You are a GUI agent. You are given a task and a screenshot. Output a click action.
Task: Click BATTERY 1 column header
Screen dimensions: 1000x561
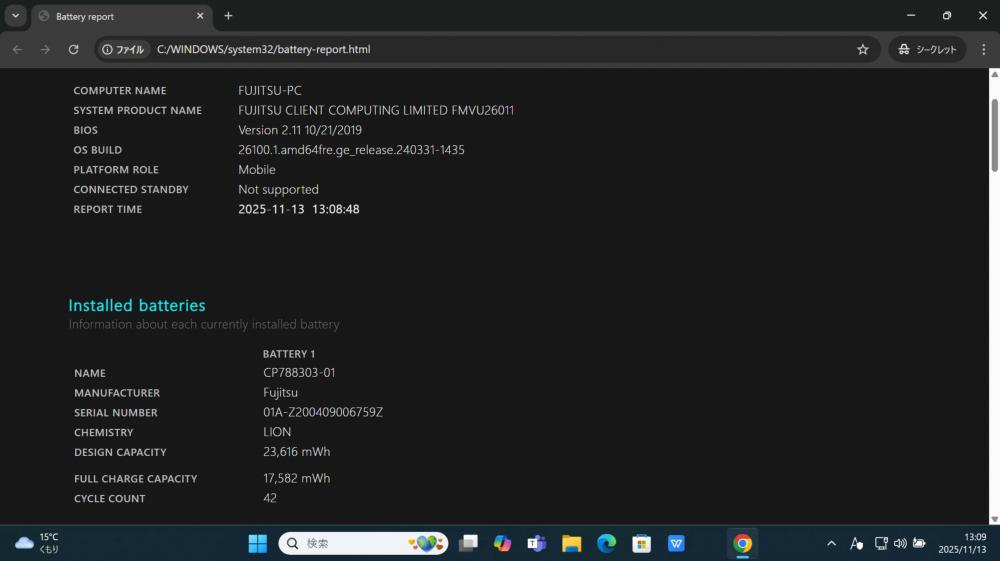pyautogui.click(x=289, y=354)
